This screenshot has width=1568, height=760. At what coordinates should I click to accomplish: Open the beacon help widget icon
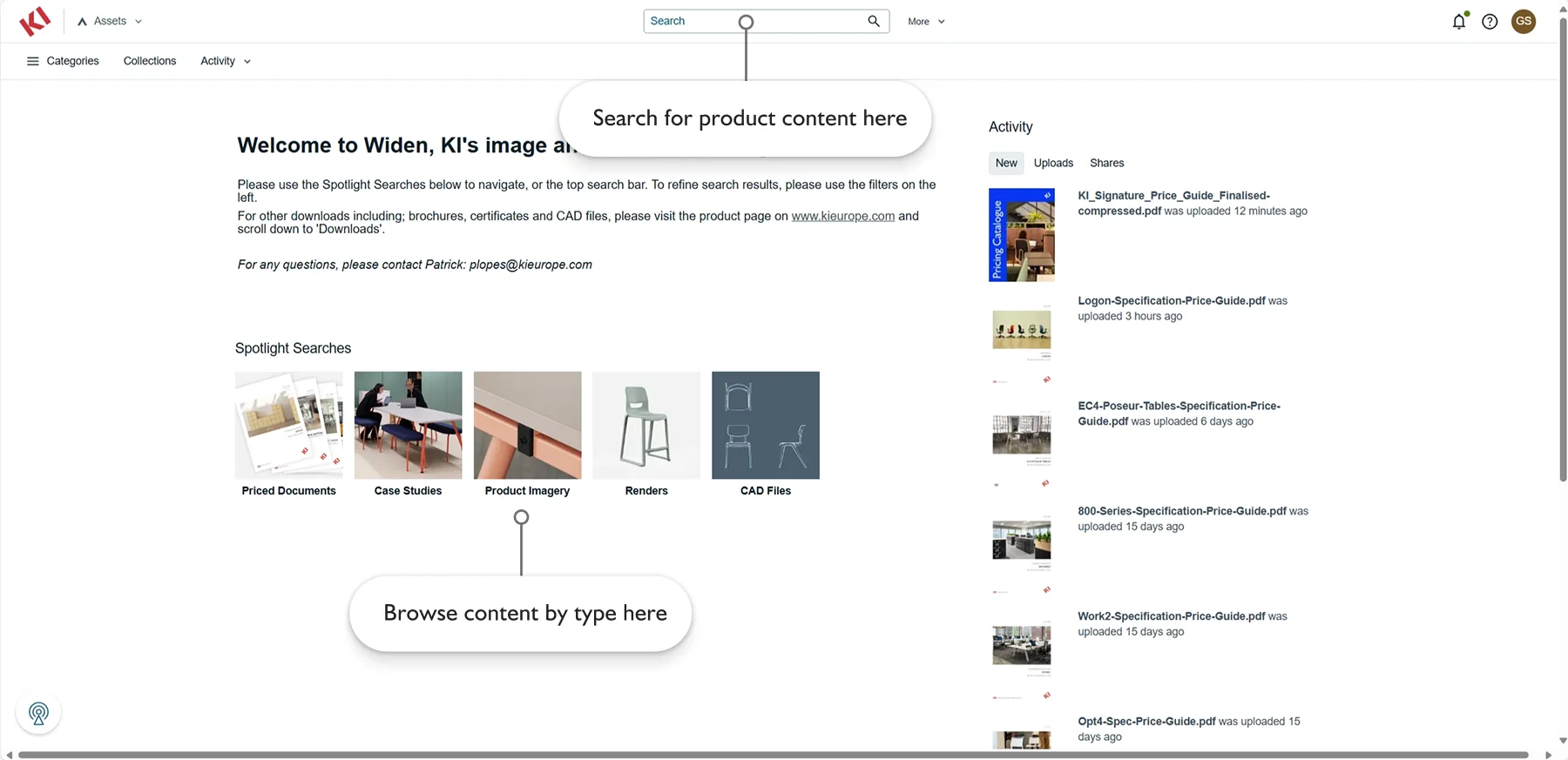pos(38,713)
